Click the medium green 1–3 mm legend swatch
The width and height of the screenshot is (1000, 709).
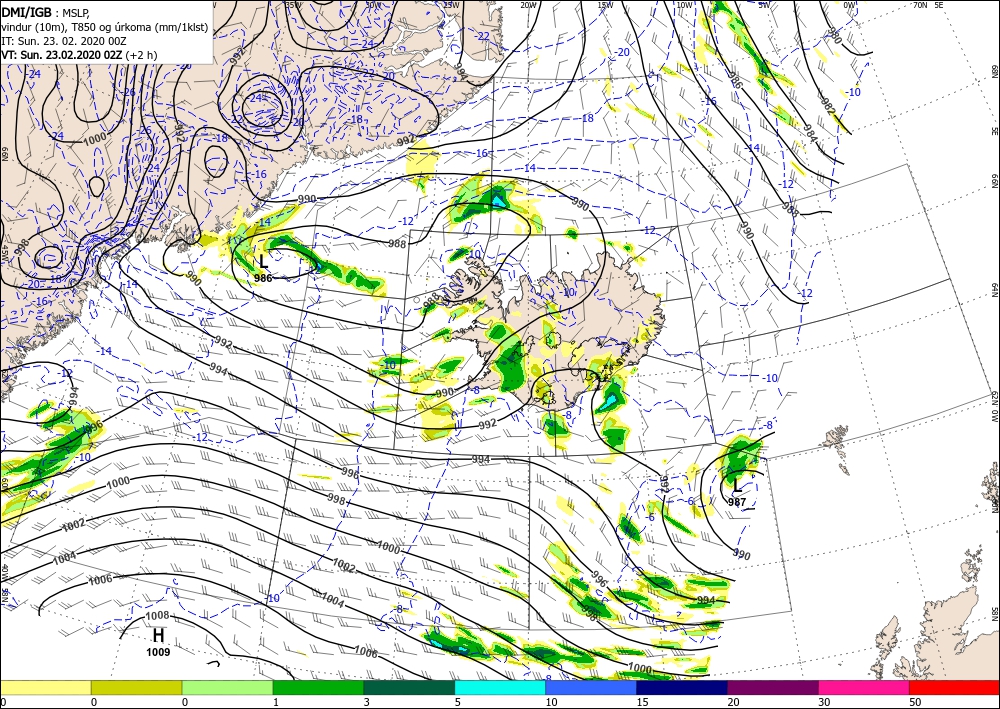(318, 687)
